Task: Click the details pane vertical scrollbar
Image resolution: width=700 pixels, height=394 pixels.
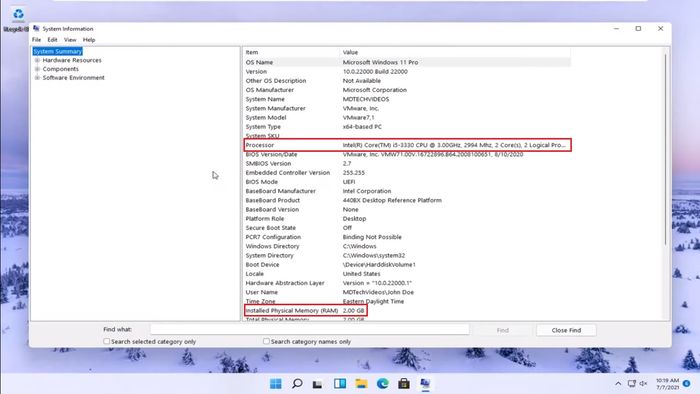Action: coord(665,149)
